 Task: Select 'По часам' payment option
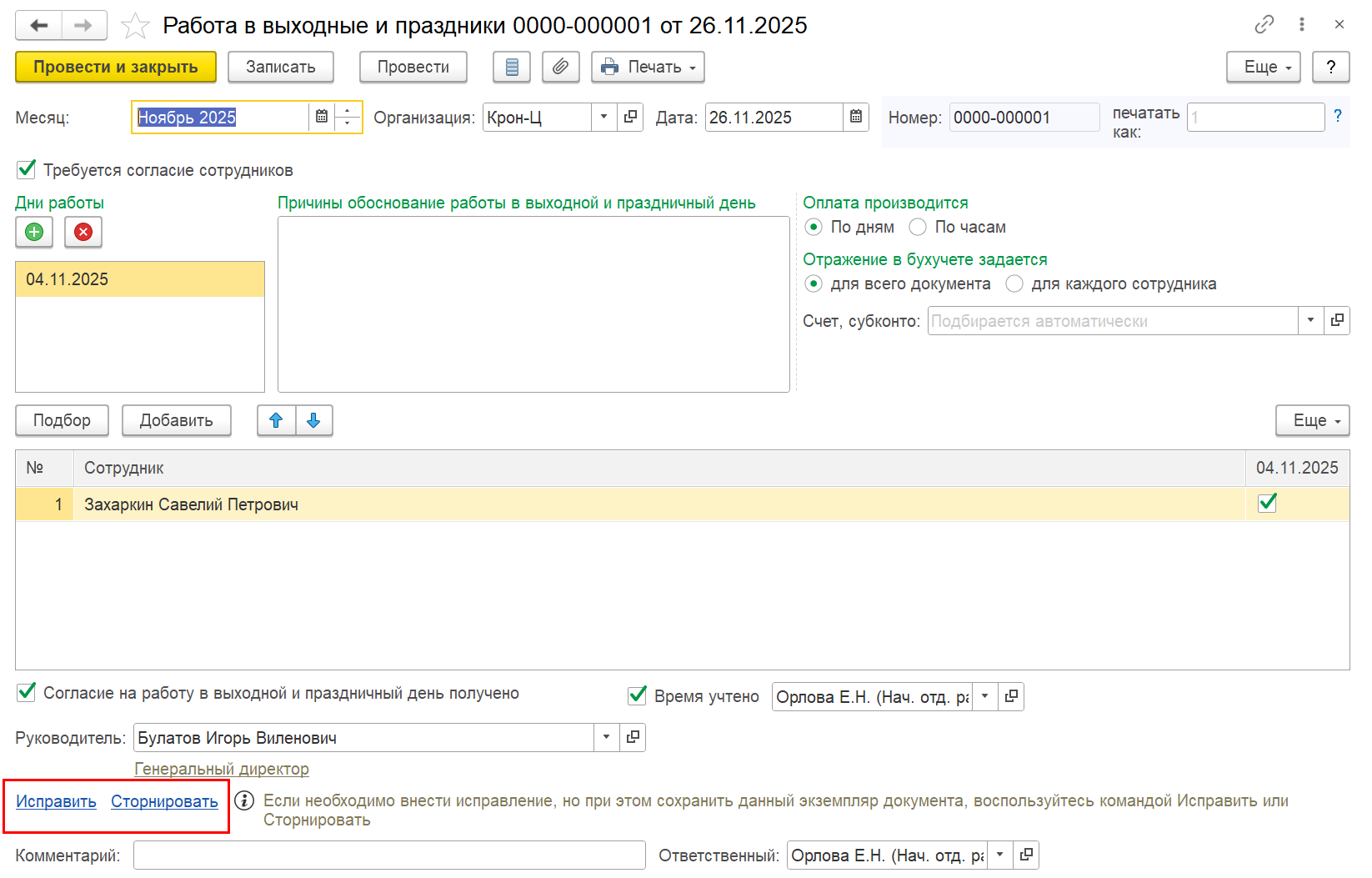point(918,227)
